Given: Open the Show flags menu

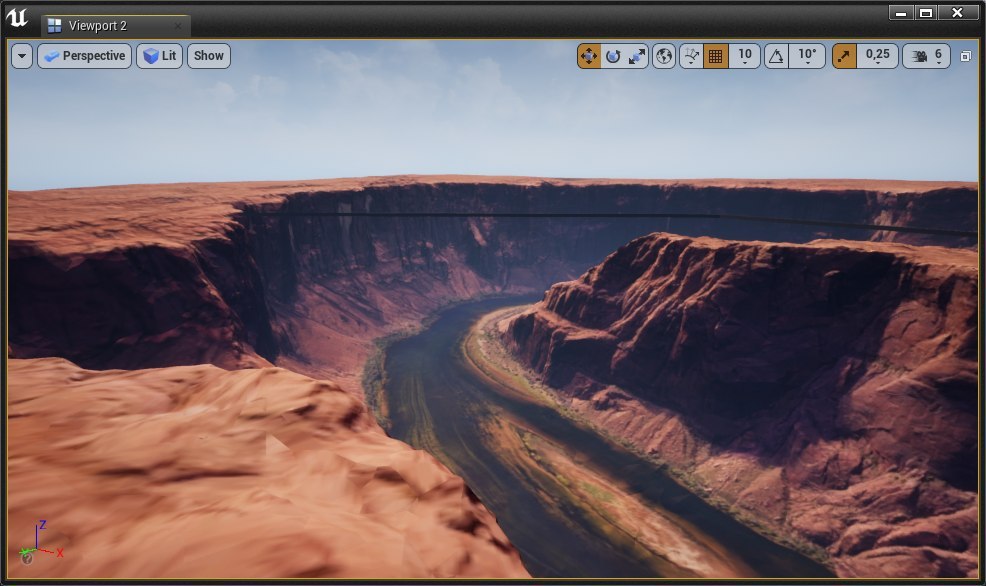Looking at the screenshot, I should pyautogui.click(x=209, y=56).
